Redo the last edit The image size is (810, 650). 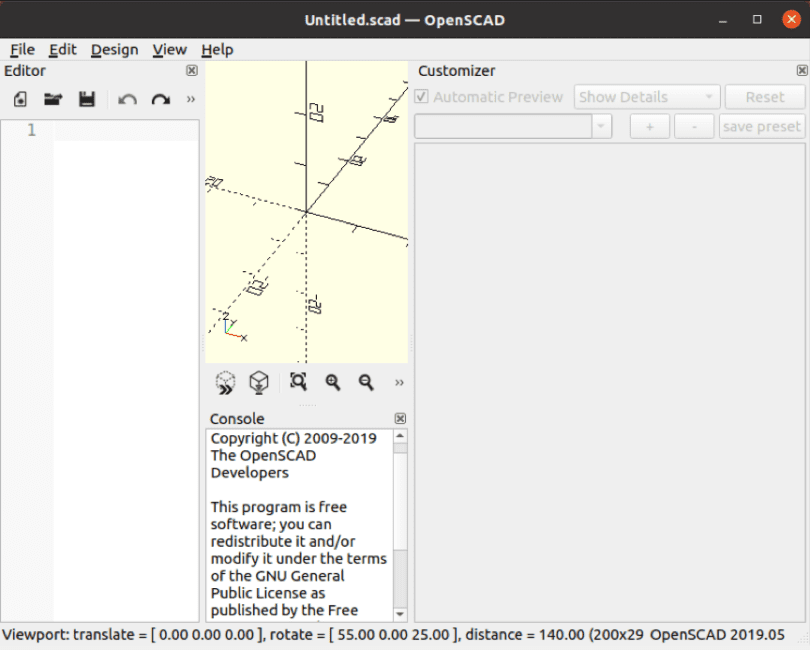coord(160,98)
